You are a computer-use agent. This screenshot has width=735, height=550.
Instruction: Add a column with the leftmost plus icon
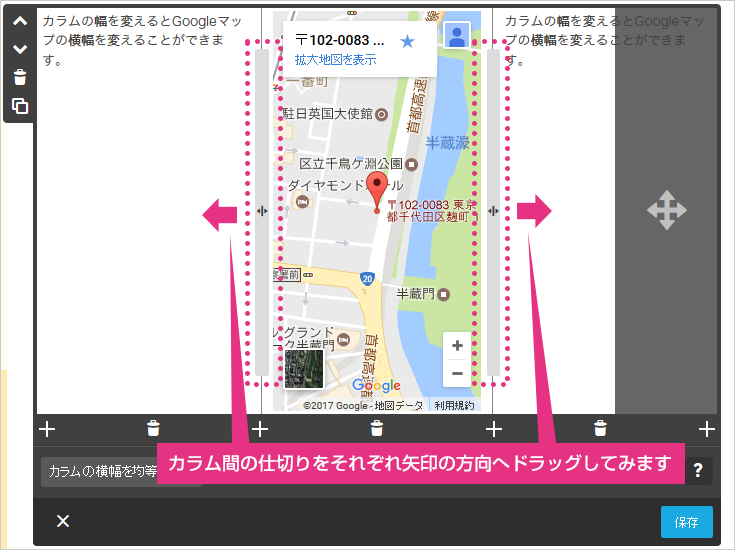tap(47, 429)
